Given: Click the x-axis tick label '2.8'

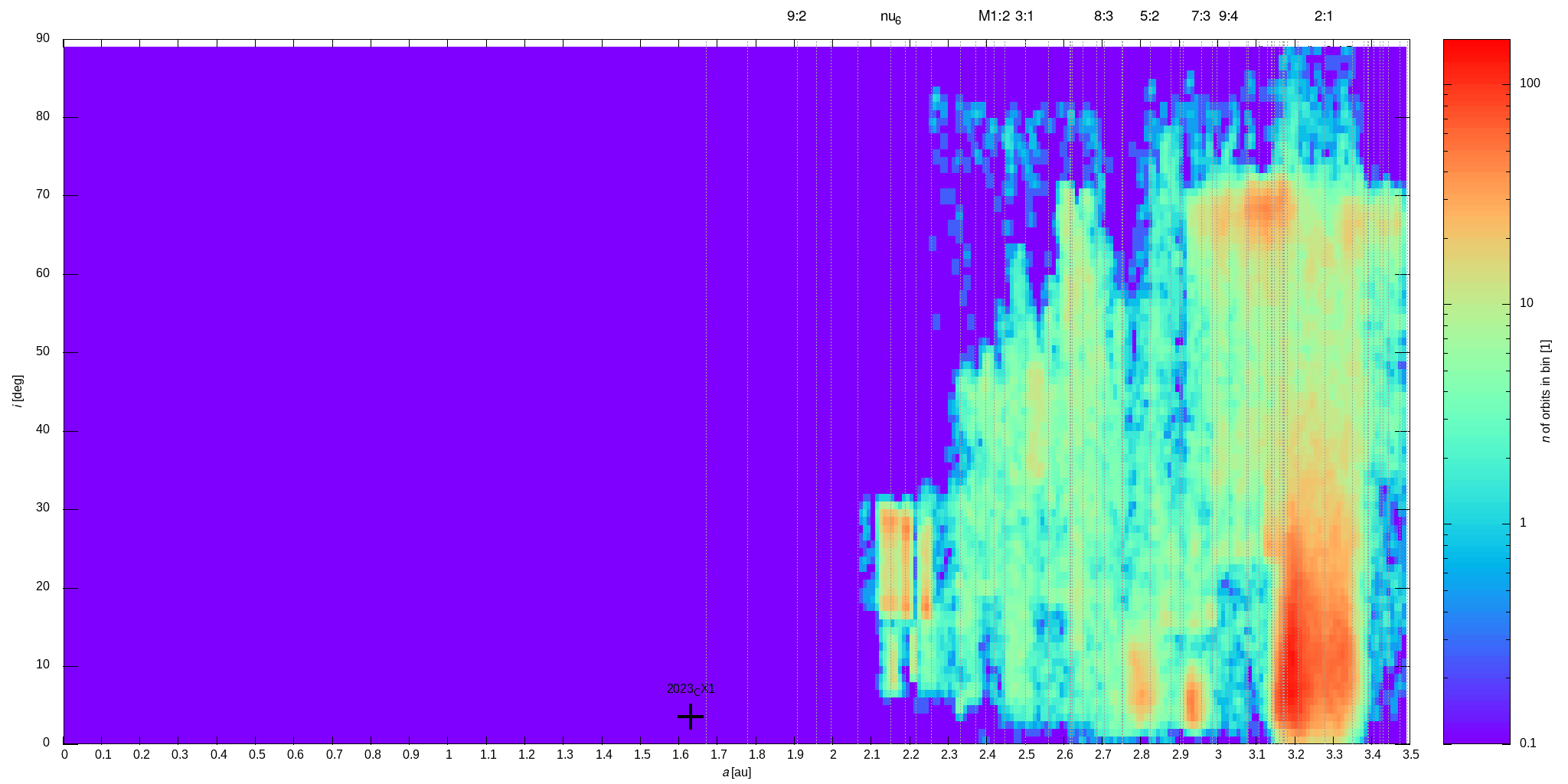Looking at the screenshot, I should (1142, 755).
